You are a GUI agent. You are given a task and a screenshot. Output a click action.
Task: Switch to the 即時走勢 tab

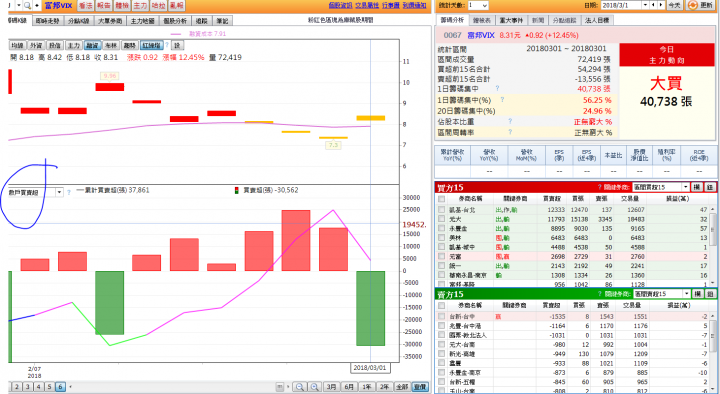coord(47,21)
